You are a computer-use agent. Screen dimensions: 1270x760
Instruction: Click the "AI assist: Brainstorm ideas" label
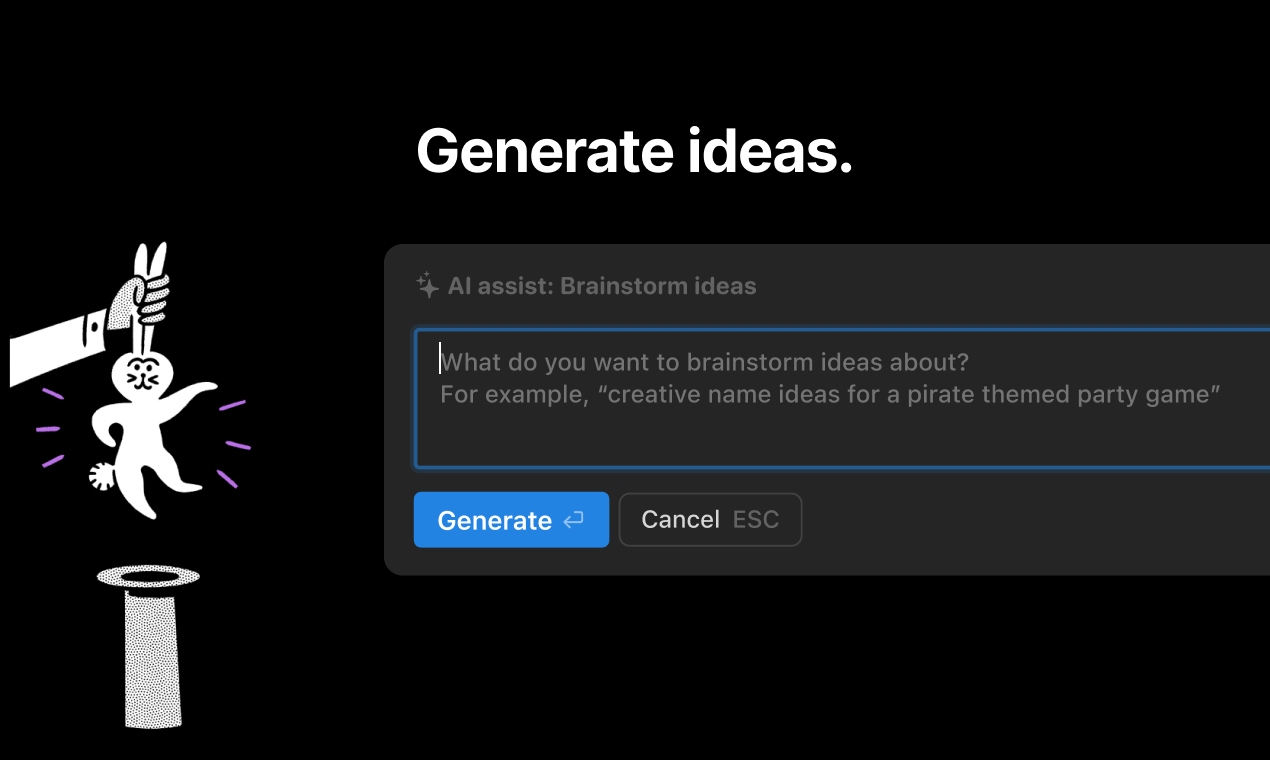(x=602, y=286)
